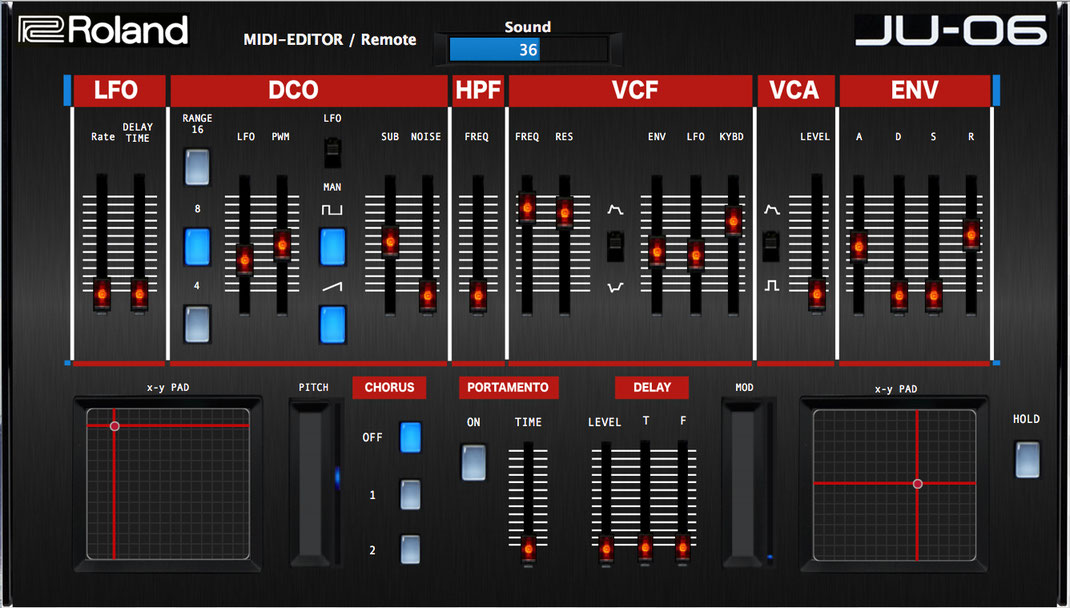The image size is (1070, 608).
Task: Enable the DCO Range 4 button
Action: tap(197, 324)
